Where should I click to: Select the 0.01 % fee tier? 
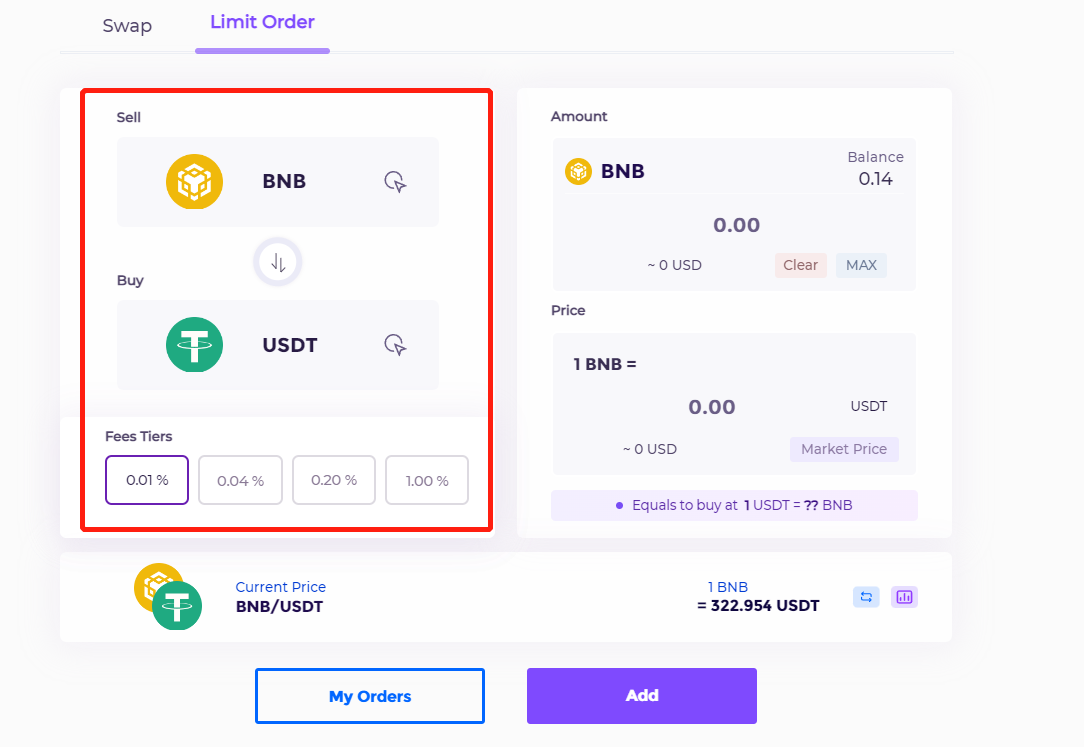pyautogui.click(x=147, y=480)
